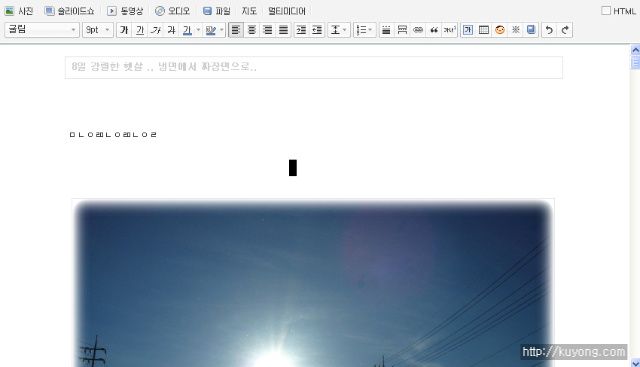Undo the last edit
Image resolution: width=640 pixels, height=367 pixels.
(x=549, y=30)
